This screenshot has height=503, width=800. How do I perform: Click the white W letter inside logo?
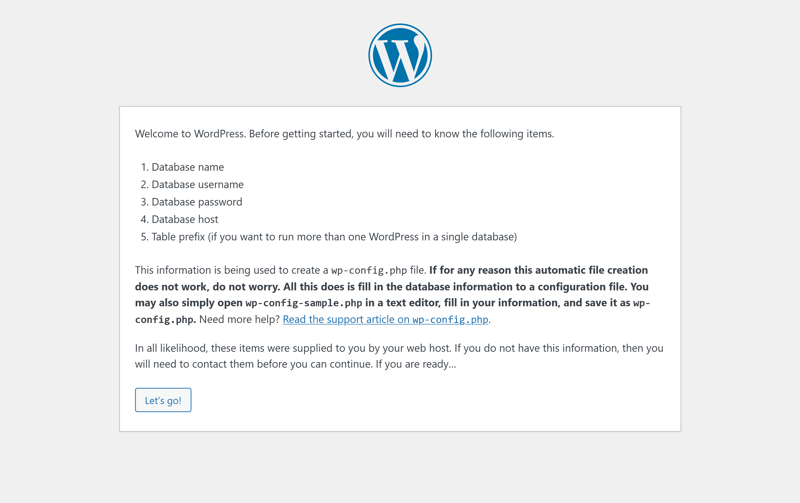pos(400,58)
